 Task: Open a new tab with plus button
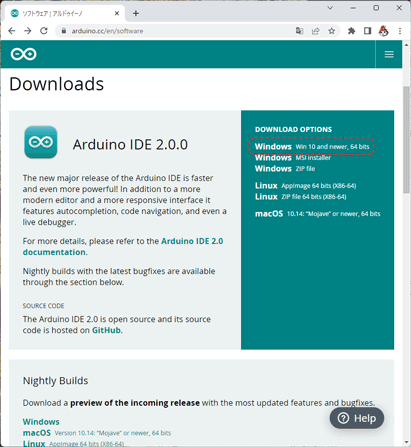(x=136, y=13)
